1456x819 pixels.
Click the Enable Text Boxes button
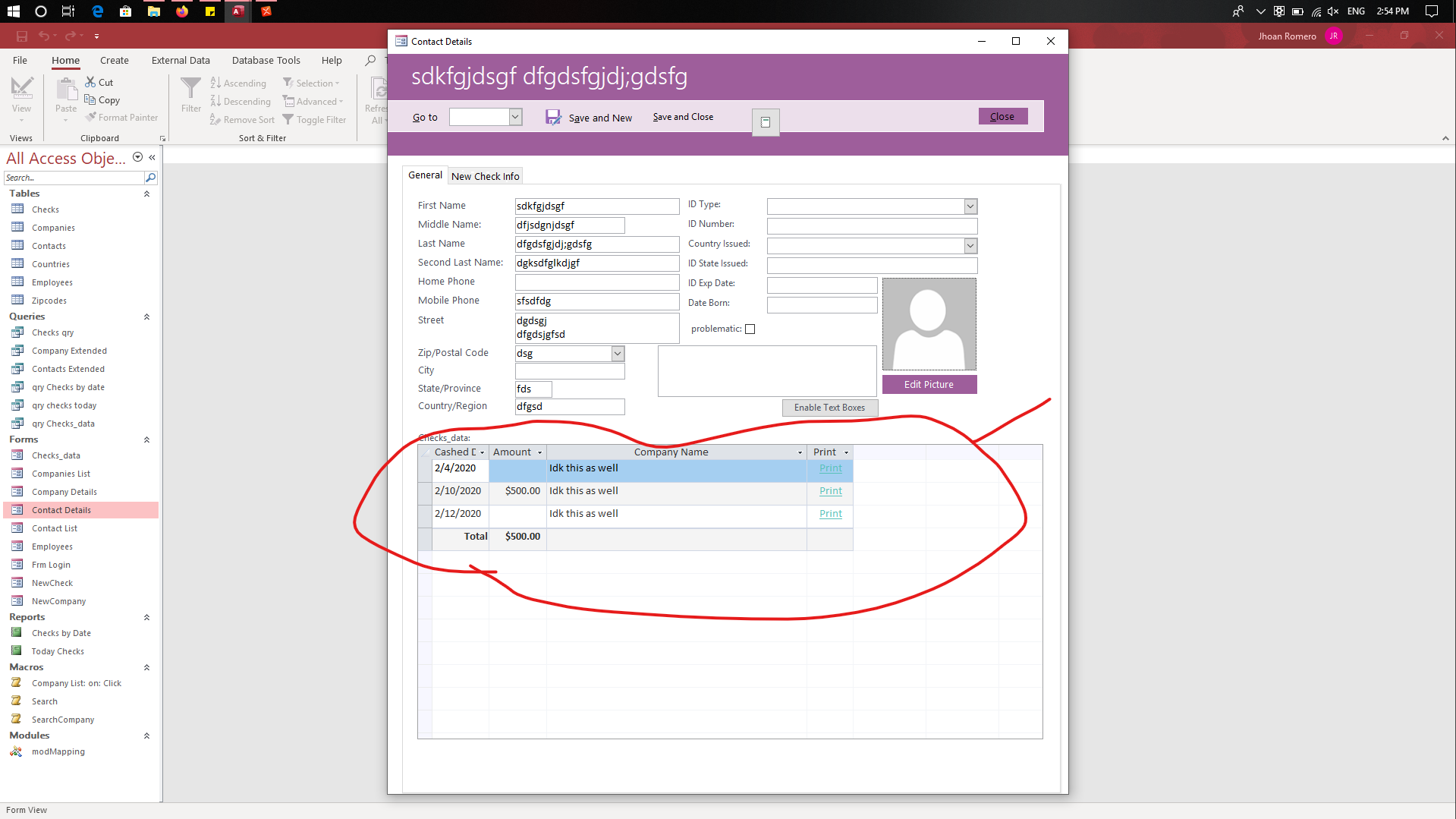830,408
